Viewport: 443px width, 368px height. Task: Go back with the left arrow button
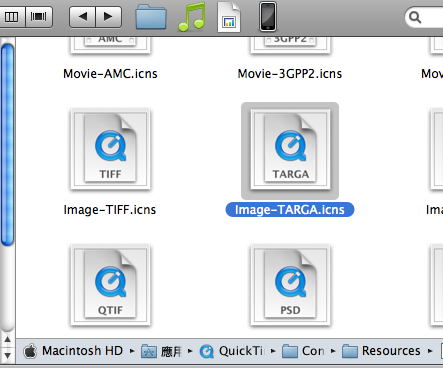pos(82,17)
